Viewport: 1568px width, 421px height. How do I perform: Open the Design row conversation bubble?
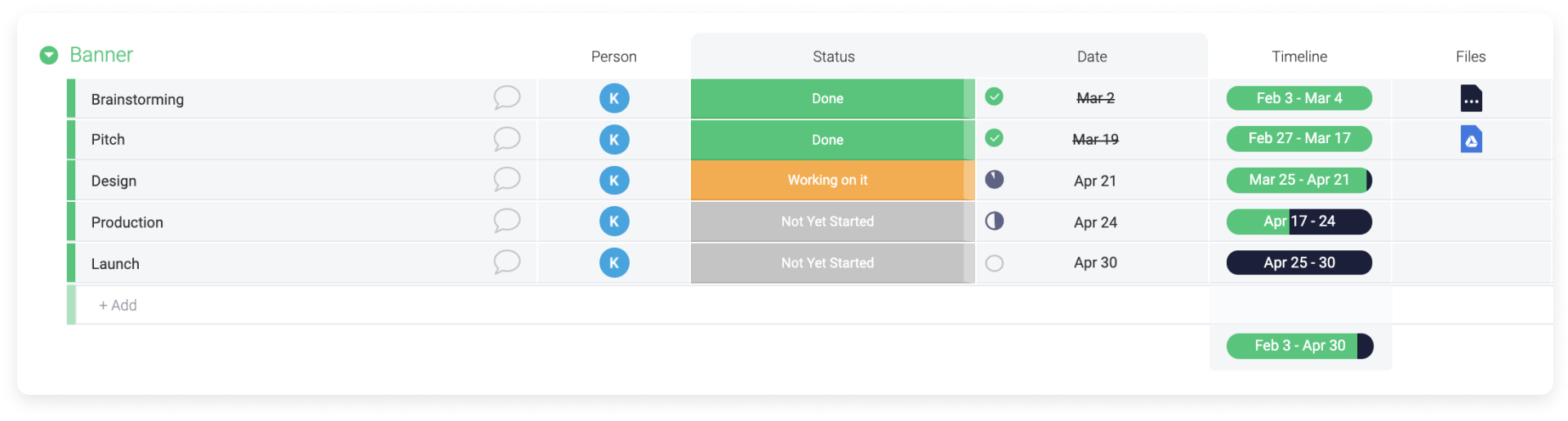[506, 180]
